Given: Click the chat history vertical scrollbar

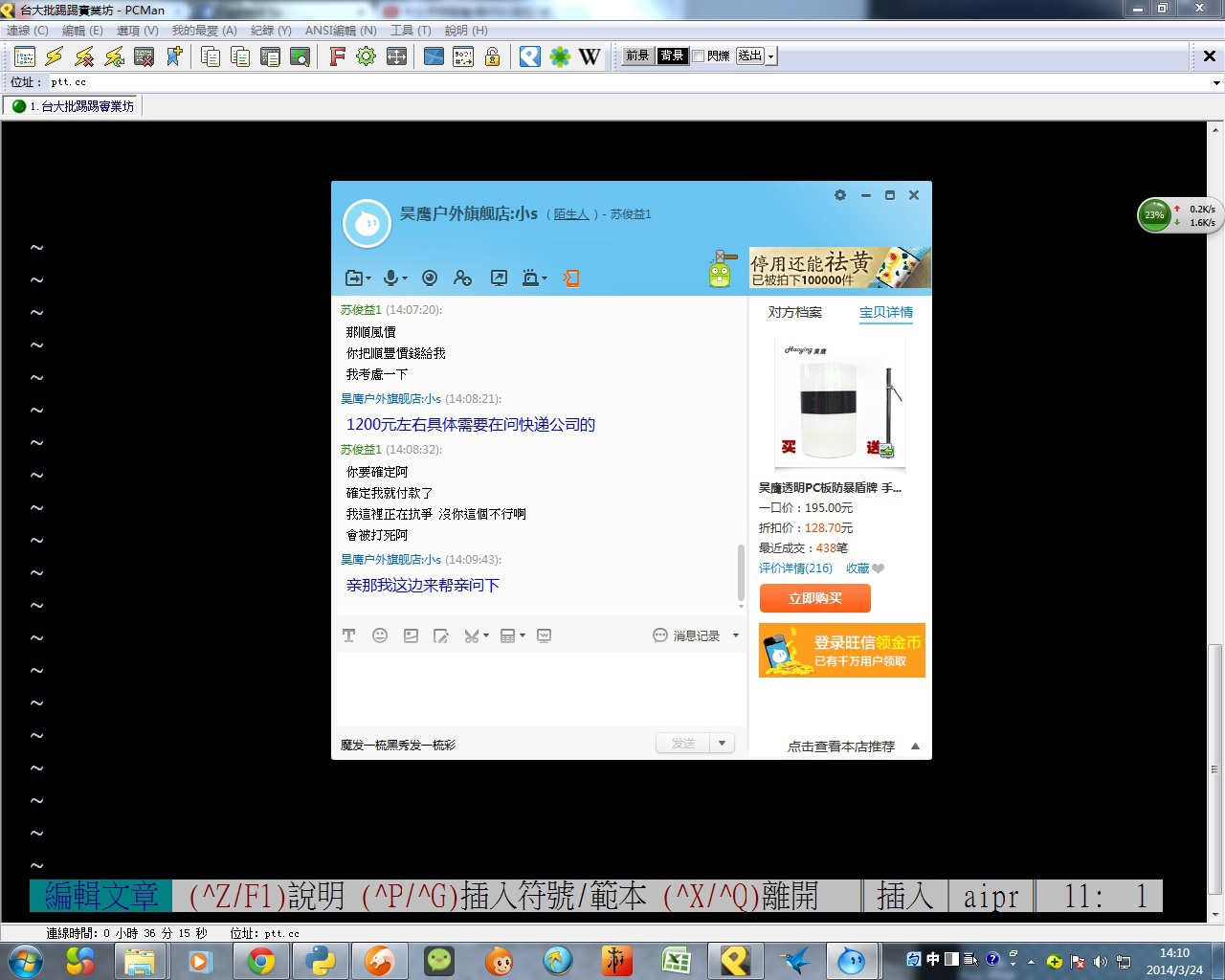Looking at the screenshot, I should click(x=741, y=572).
